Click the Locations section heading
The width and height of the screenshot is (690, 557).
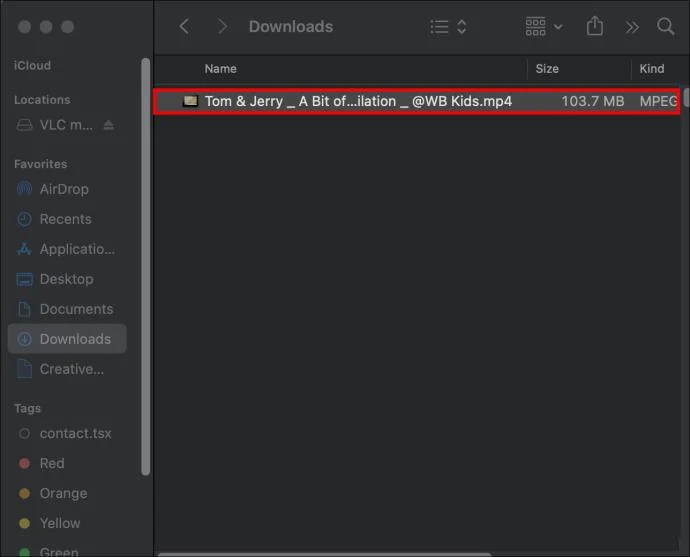pos(42,100)
